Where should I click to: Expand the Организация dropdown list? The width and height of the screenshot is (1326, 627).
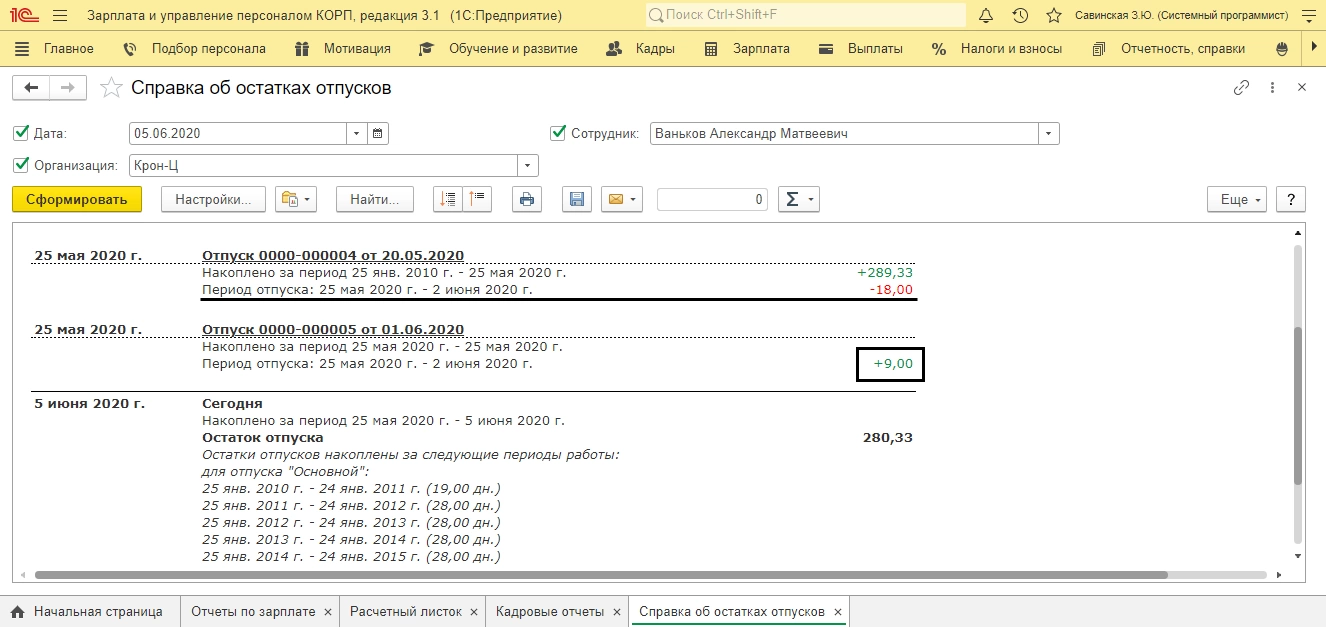click(x=528, y=166)
